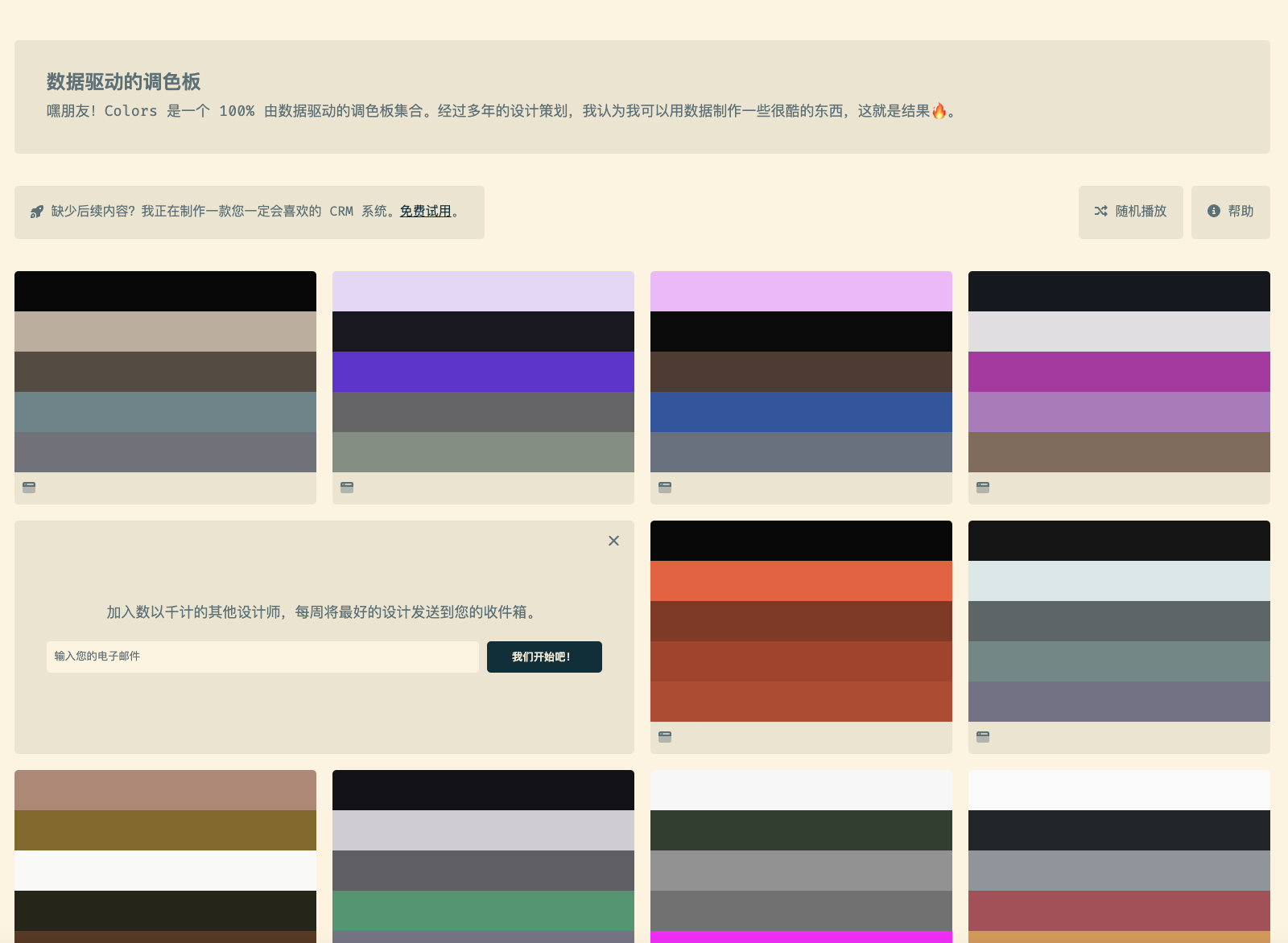This screenshot has height=943, width=1288.
Task: Pick the royal blue swatch
Action: click(x=801, y=412)
